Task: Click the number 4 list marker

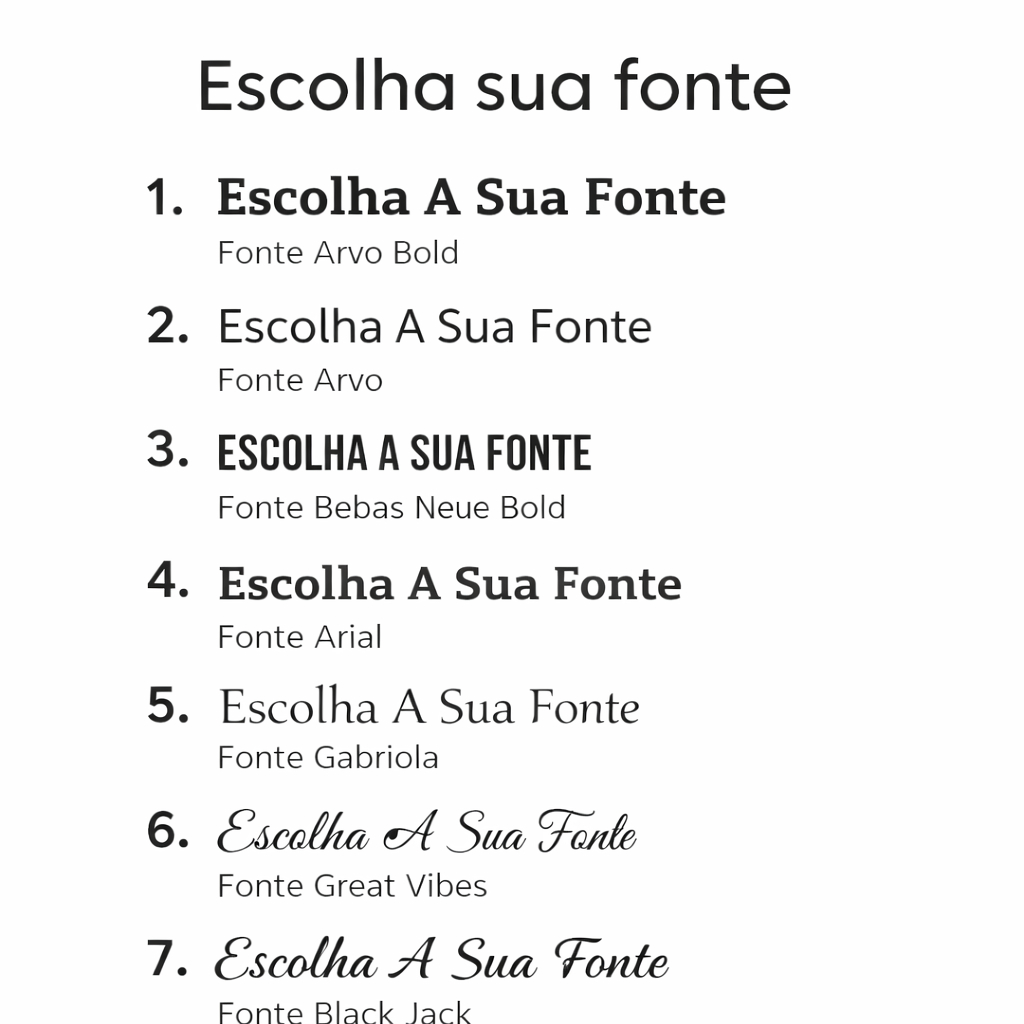Action: (x=167, y=580)
